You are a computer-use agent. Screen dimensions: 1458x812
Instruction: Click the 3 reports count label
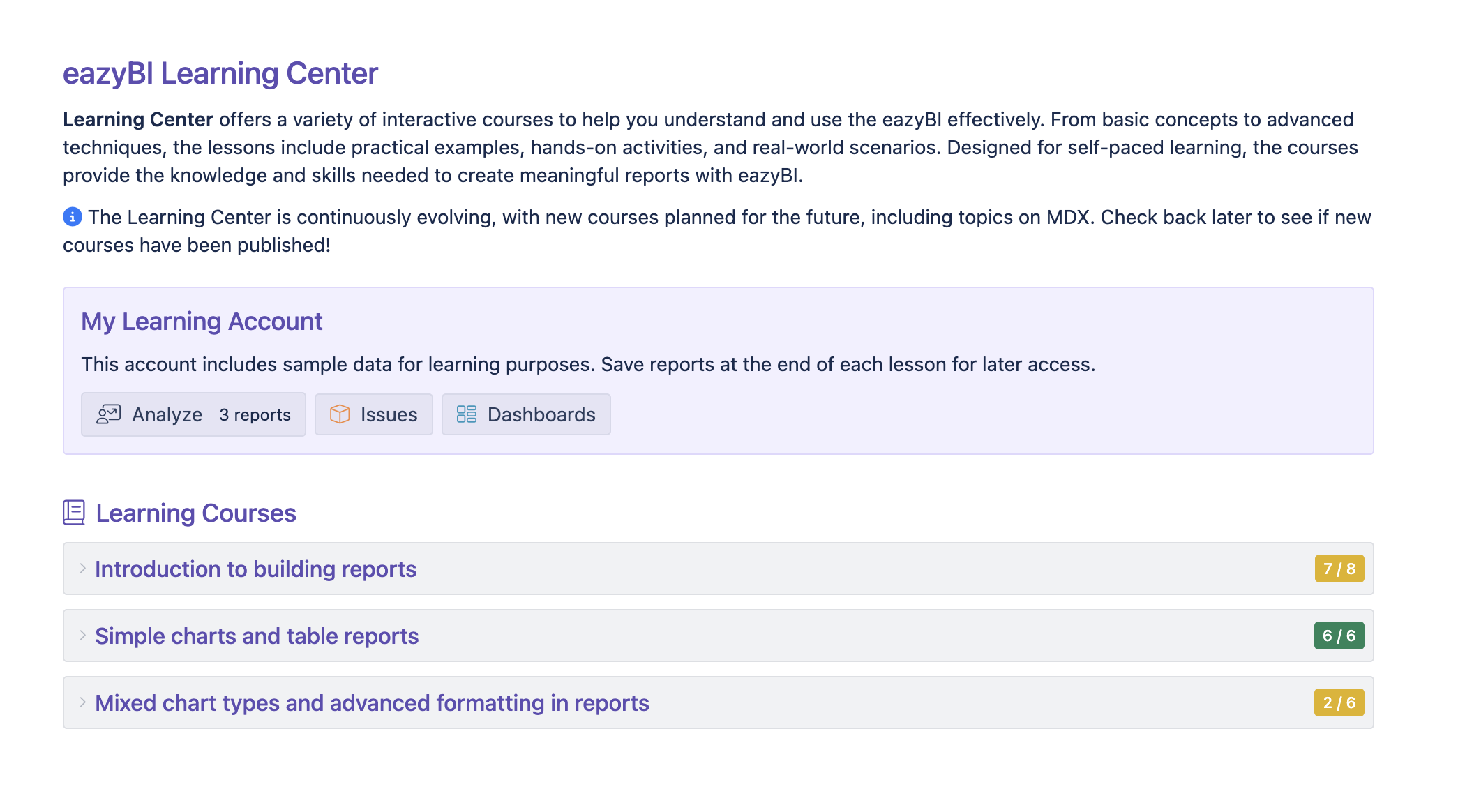[x=255, y=415]
